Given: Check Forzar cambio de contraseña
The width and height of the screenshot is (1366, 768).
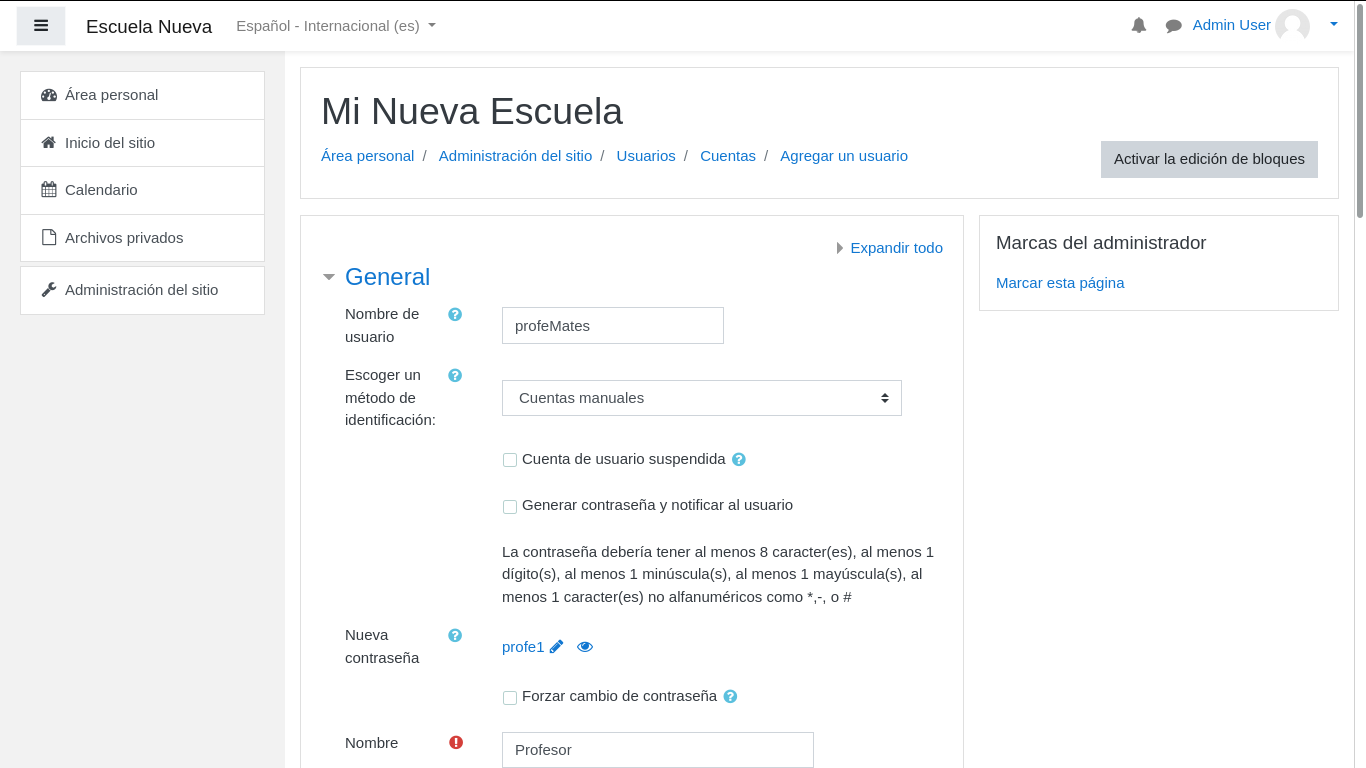Looking at the screenshot, I should tap(510, 698).
